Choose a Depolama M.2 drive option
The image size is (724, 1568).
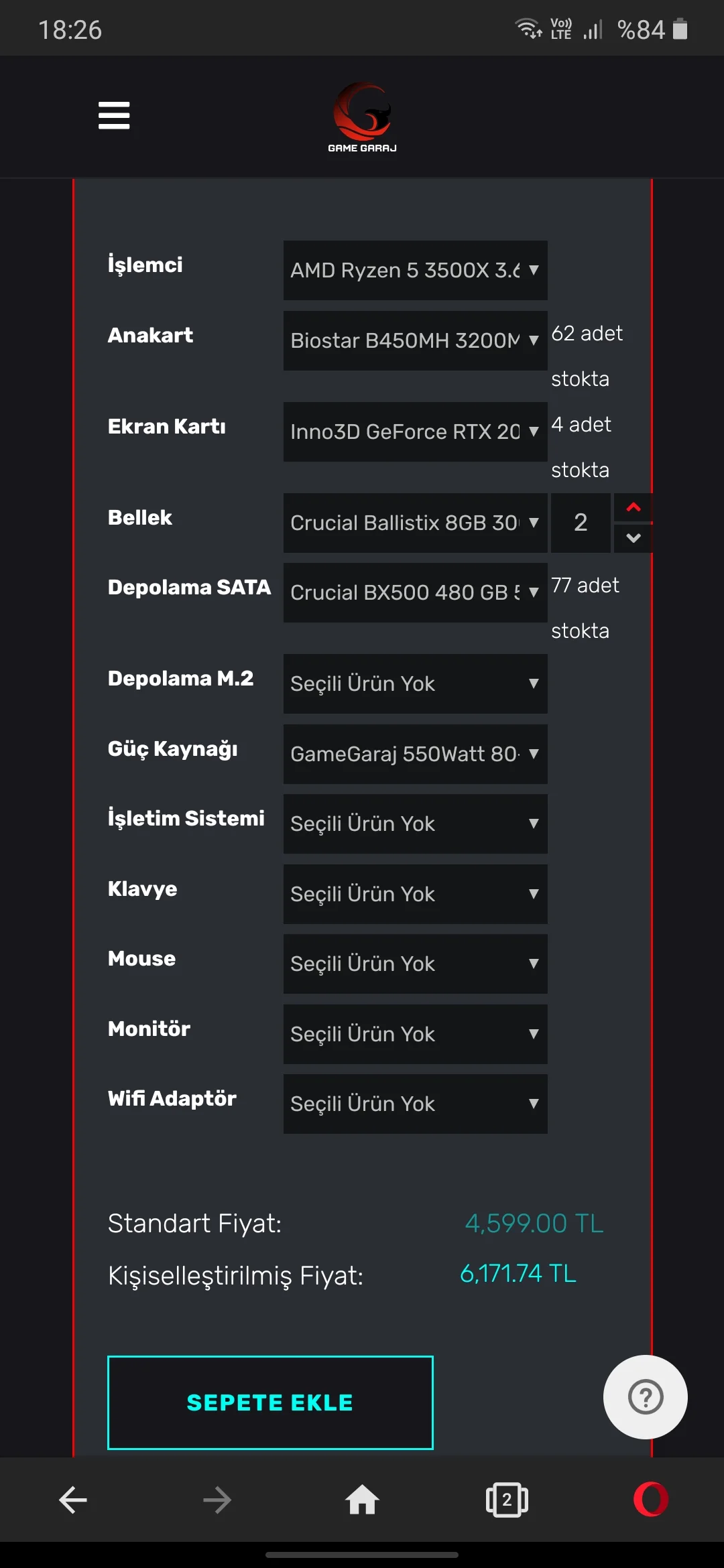(415, 683)
